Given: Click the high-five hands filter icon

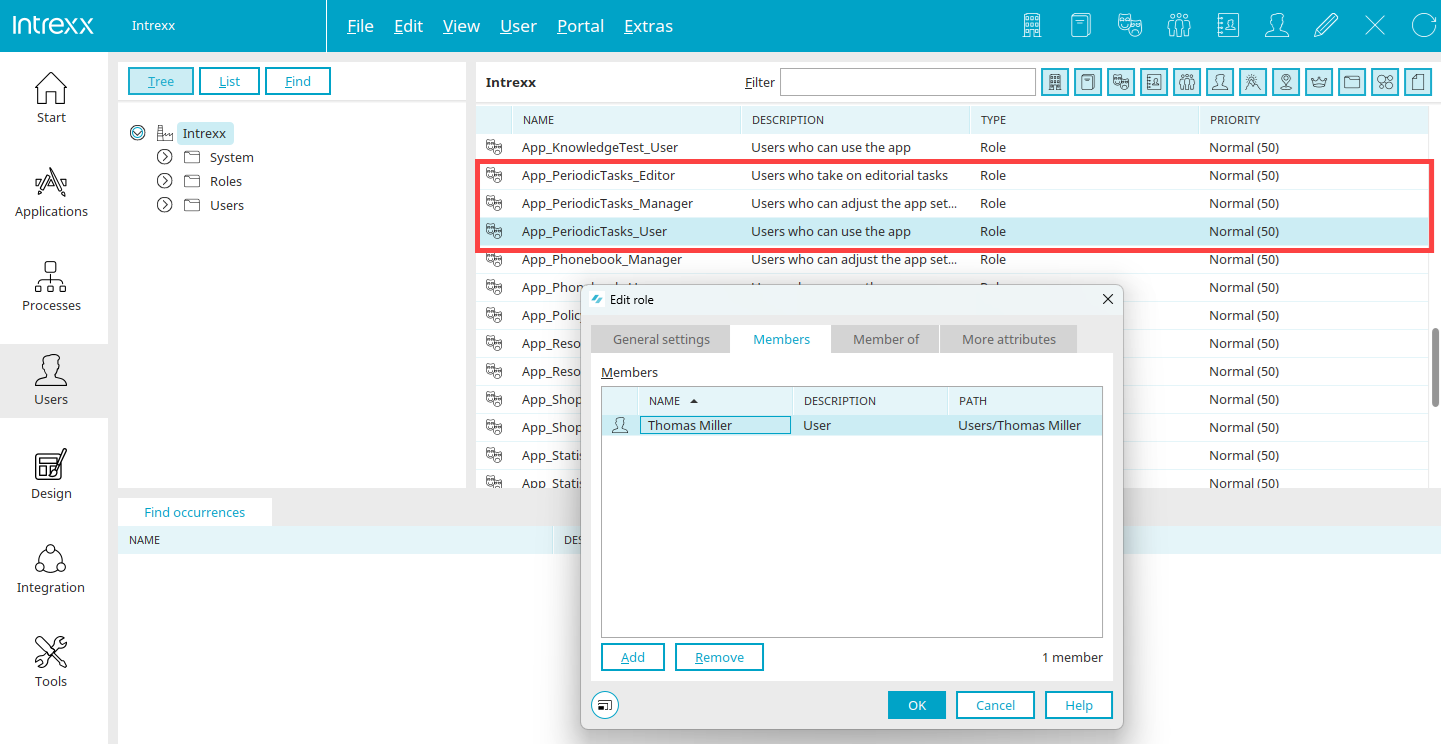Looking at the screenshot, I should (1253, 82).
